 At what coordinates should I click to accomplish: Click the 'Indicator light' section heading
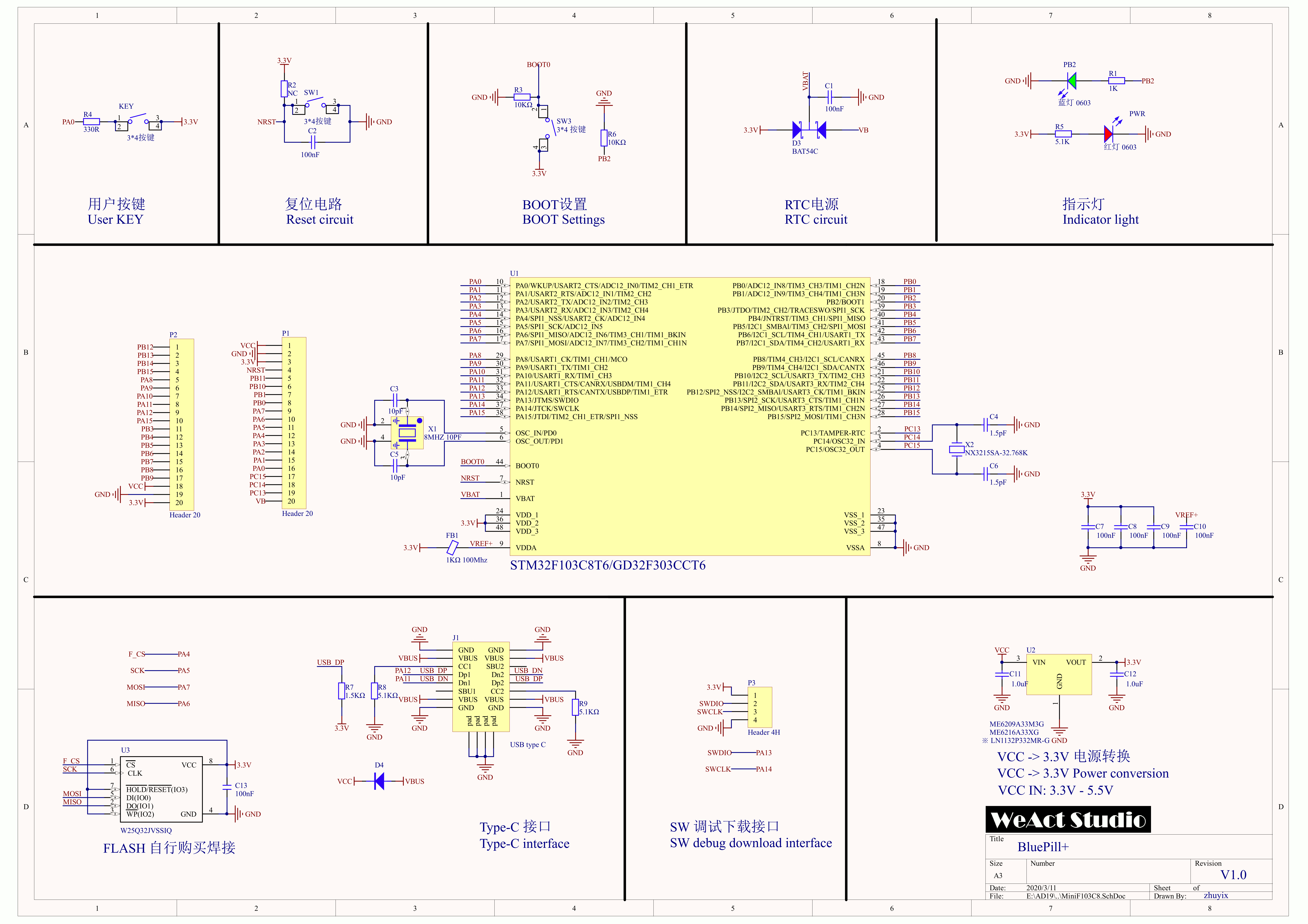(1101, 220)
